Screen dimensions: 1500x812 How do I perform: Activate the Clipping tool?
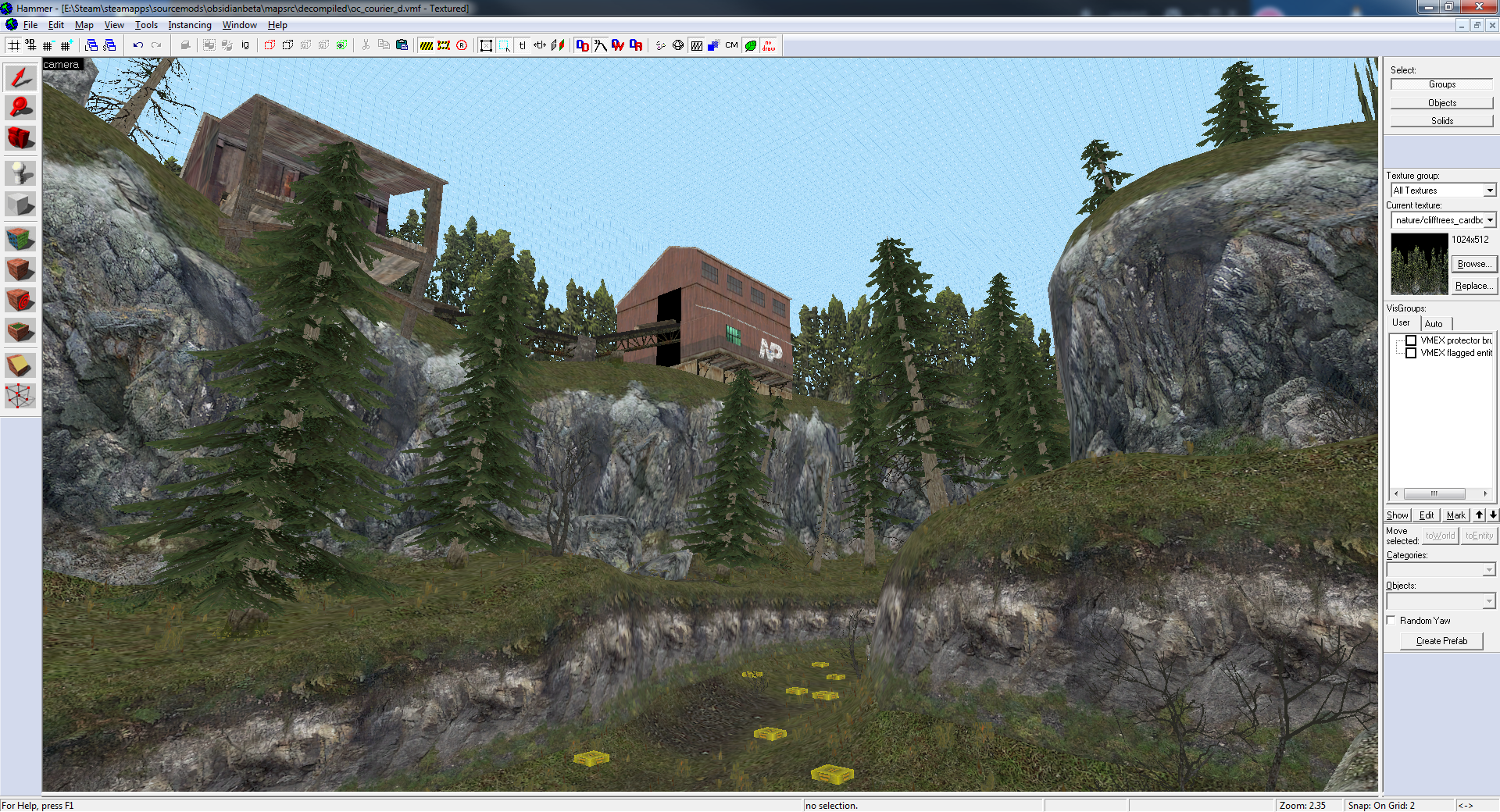coord(20,365)
